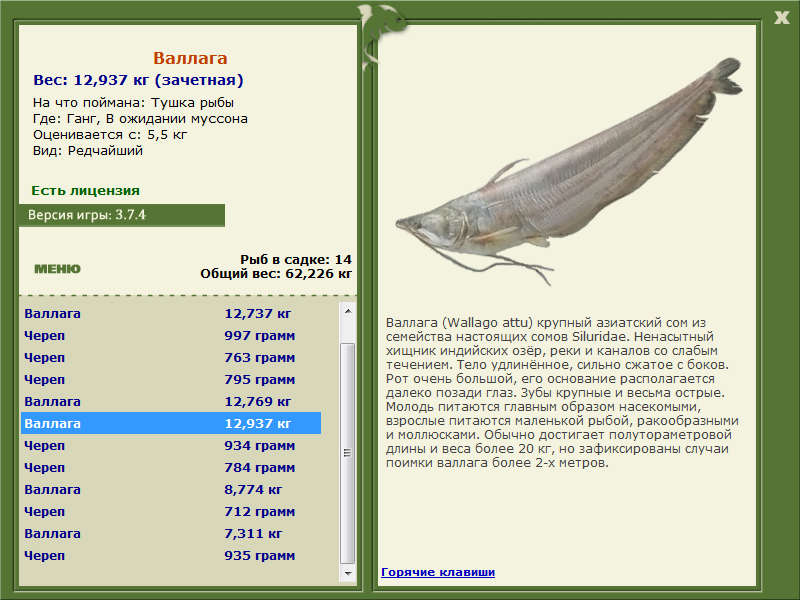Click the fish list scrollbar thumb
Screen dimensions: 800x600
click(x=347, y=453)
